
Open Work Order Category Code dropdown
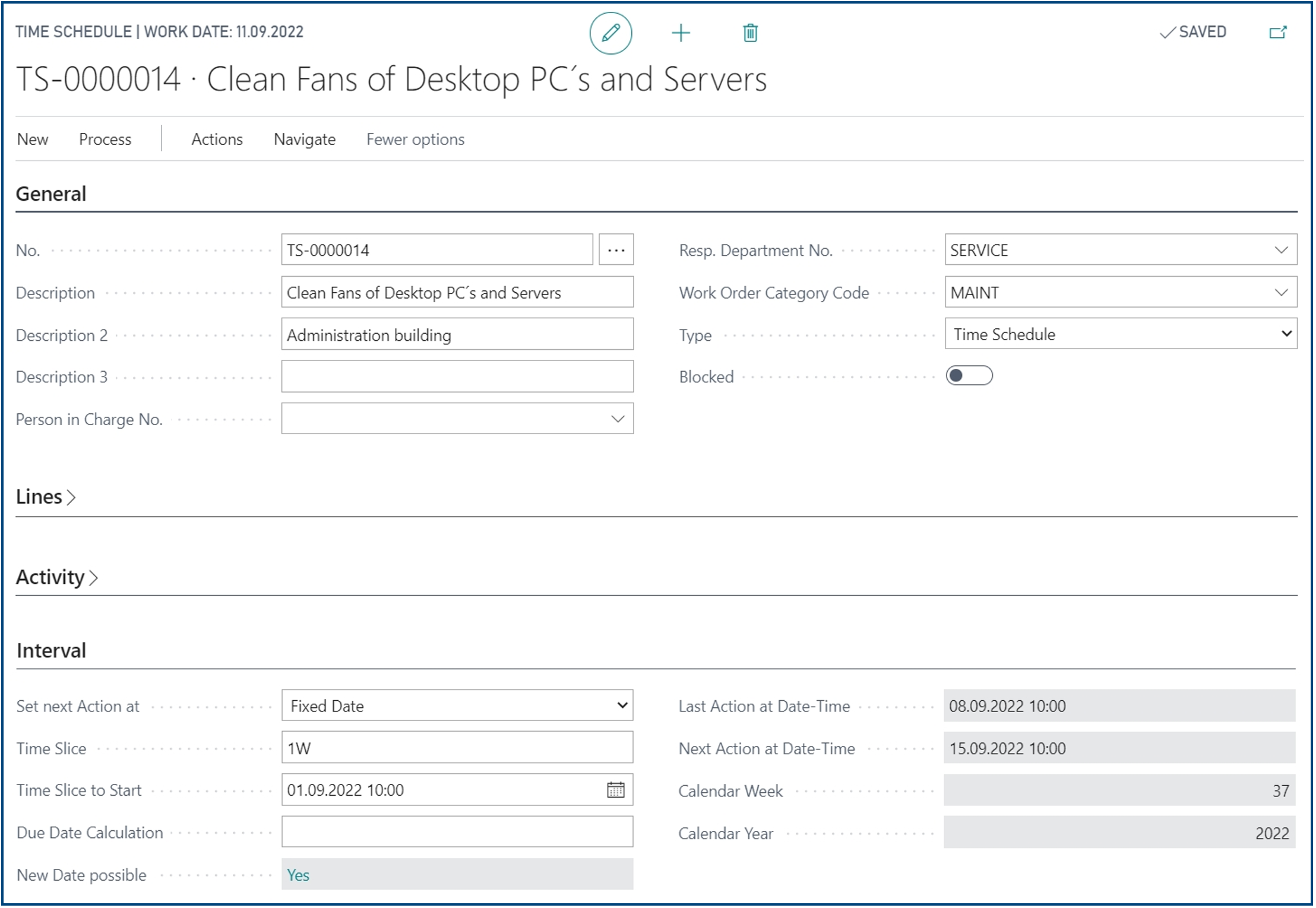pyautogui.click(x=1282, y=292)
